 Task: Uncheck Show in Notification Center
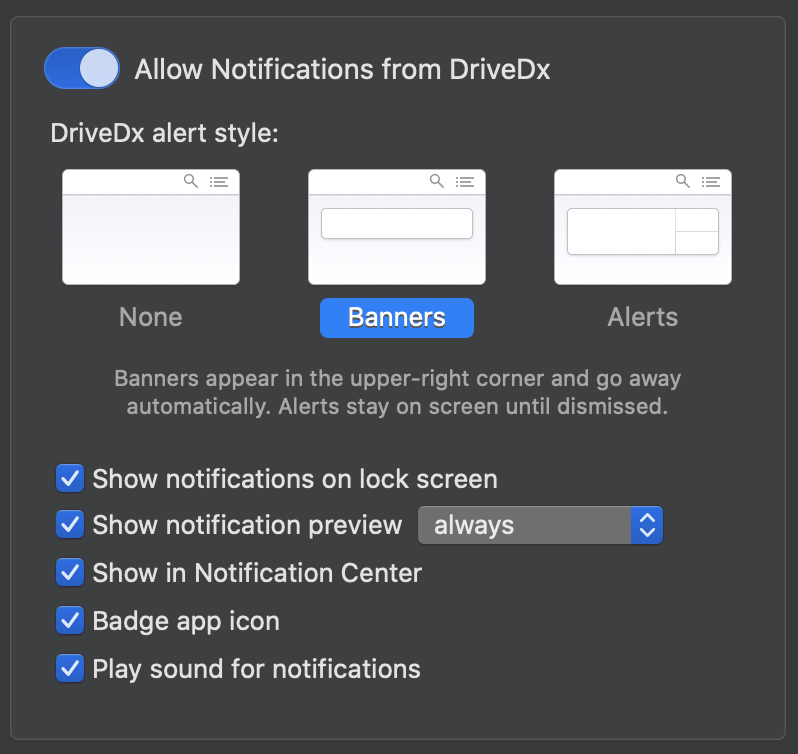[x=70, y=572]
